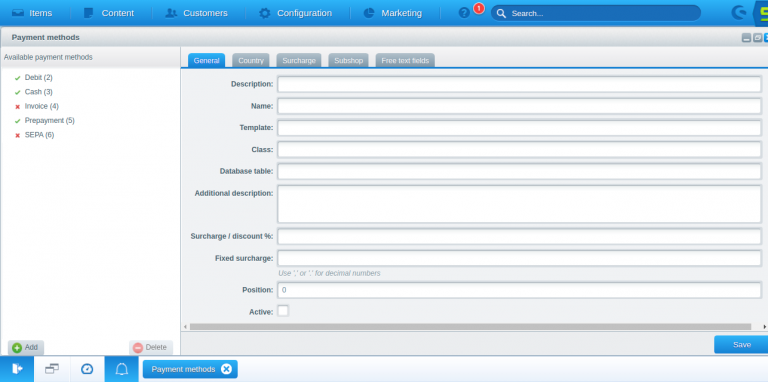768x382 pixels.
Task: Click the Content menu document icon
Action: click(88, 13)
